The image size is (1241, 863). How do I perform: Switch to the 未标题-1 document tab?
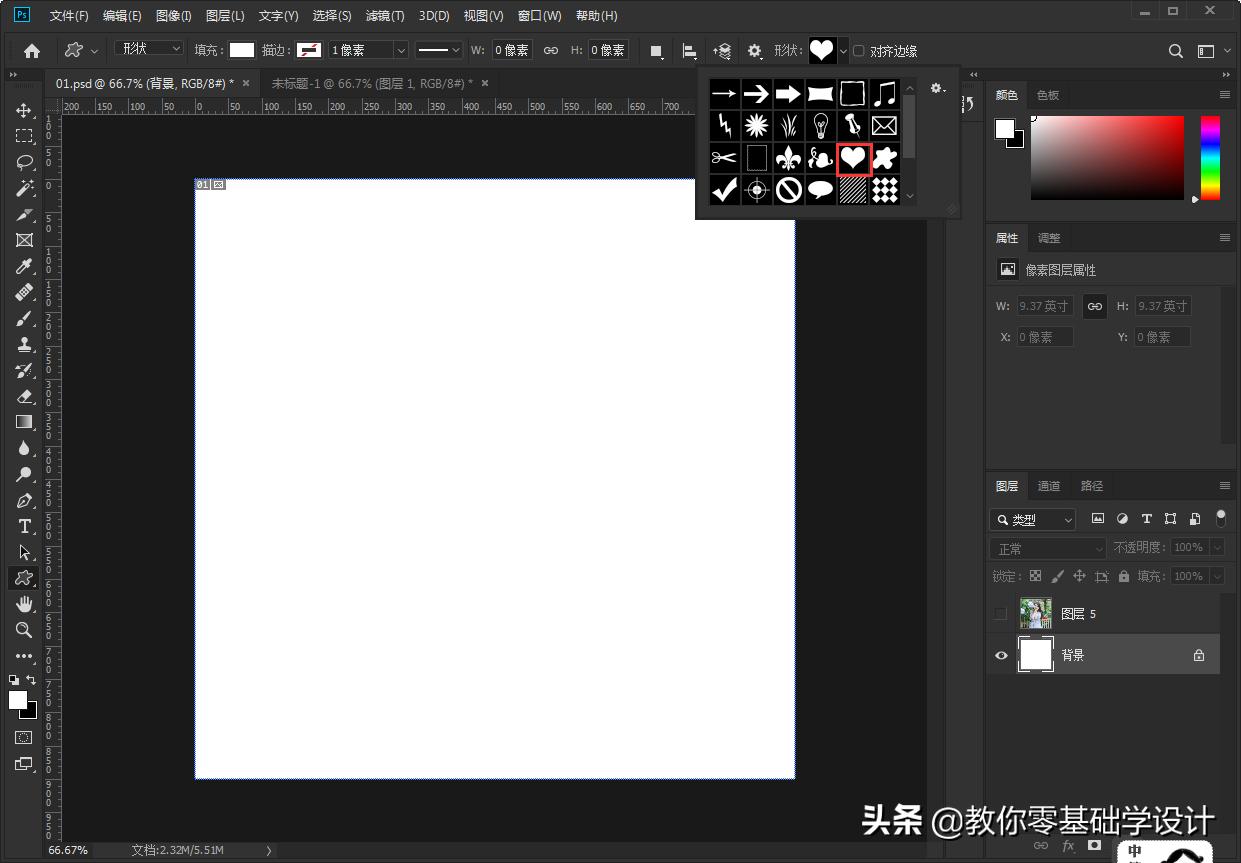371,83
